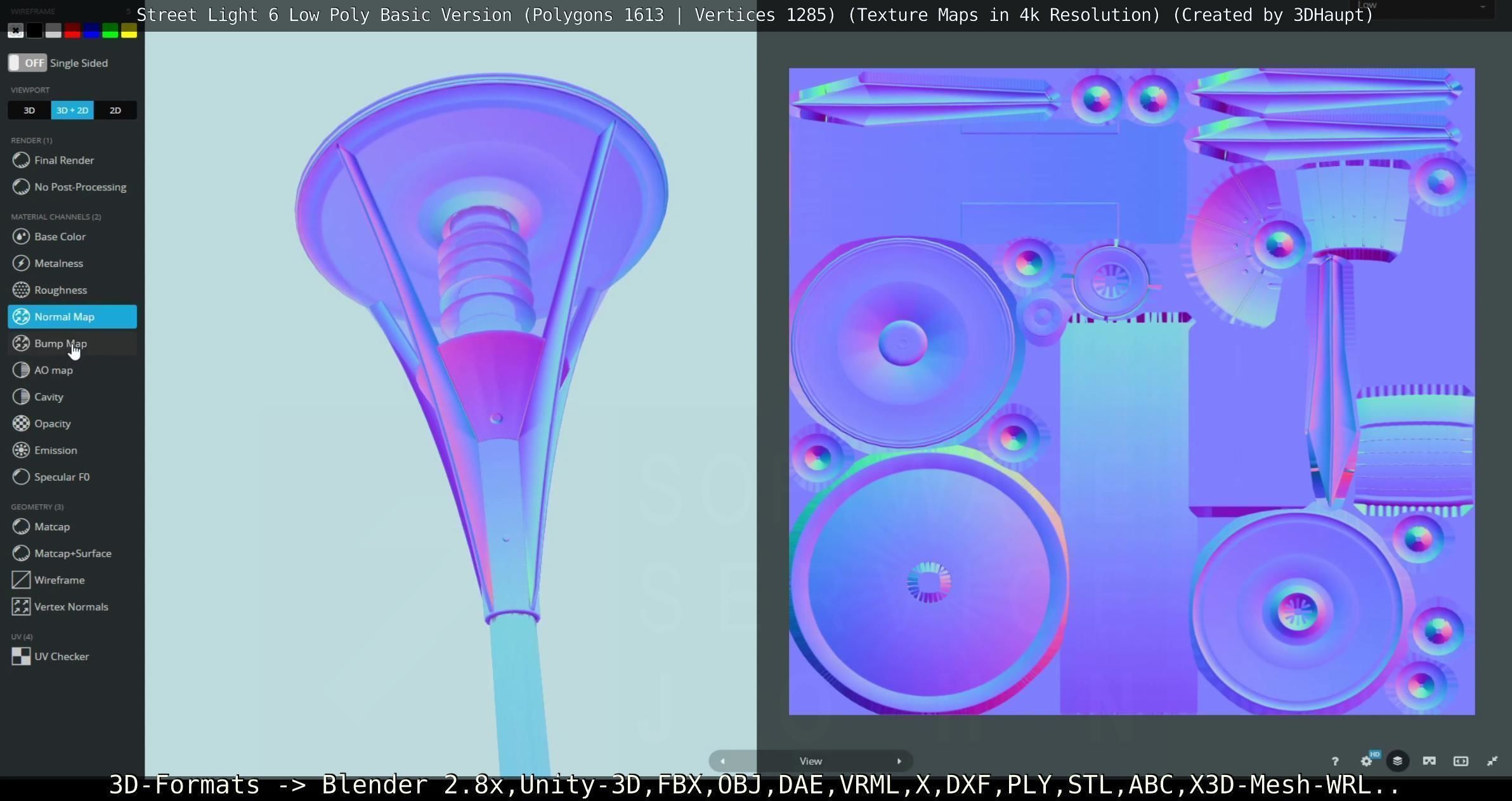
Task: Open the model inspector layers icon
Action: (x=1397, y=761)
